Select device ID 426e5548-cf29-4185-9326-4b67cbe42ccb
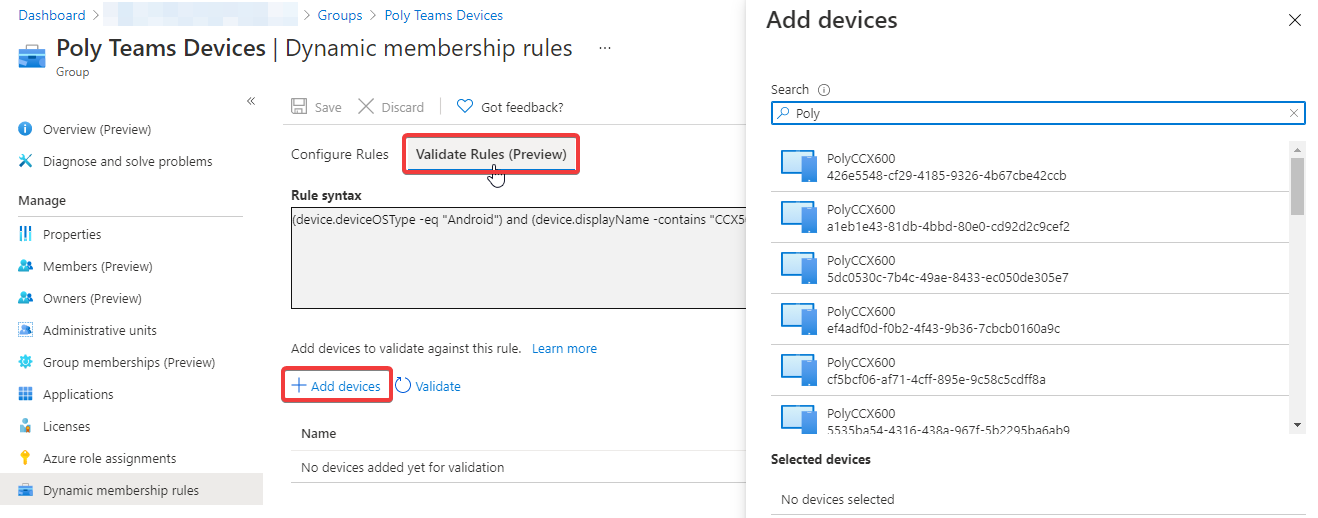The height and width of the screenshot is (518, 1318). [946, 176]
